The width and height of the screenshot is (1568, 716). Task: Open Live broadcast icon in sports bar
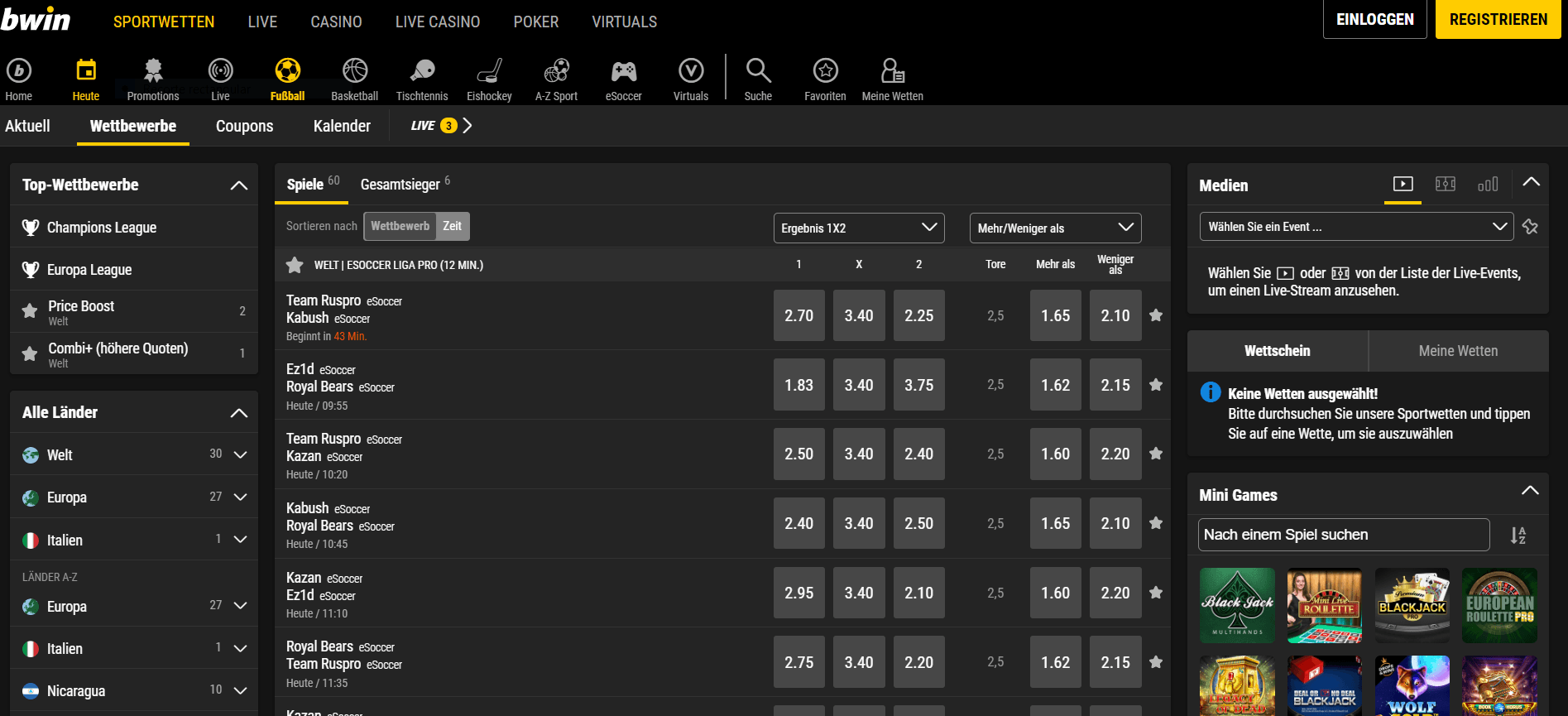(220, 71)
